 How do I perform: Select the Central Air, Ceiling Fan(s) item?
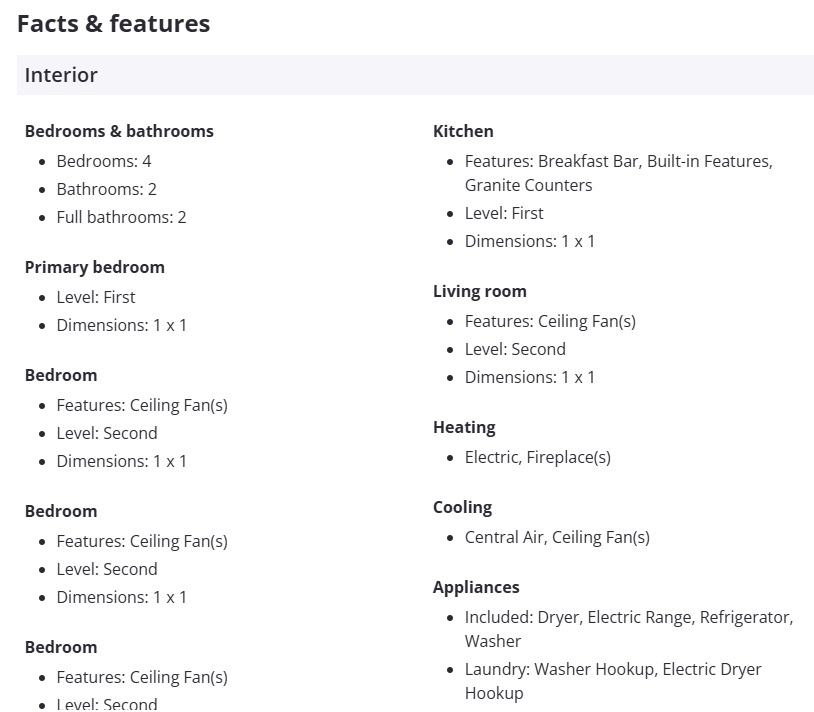click(557, 537)
